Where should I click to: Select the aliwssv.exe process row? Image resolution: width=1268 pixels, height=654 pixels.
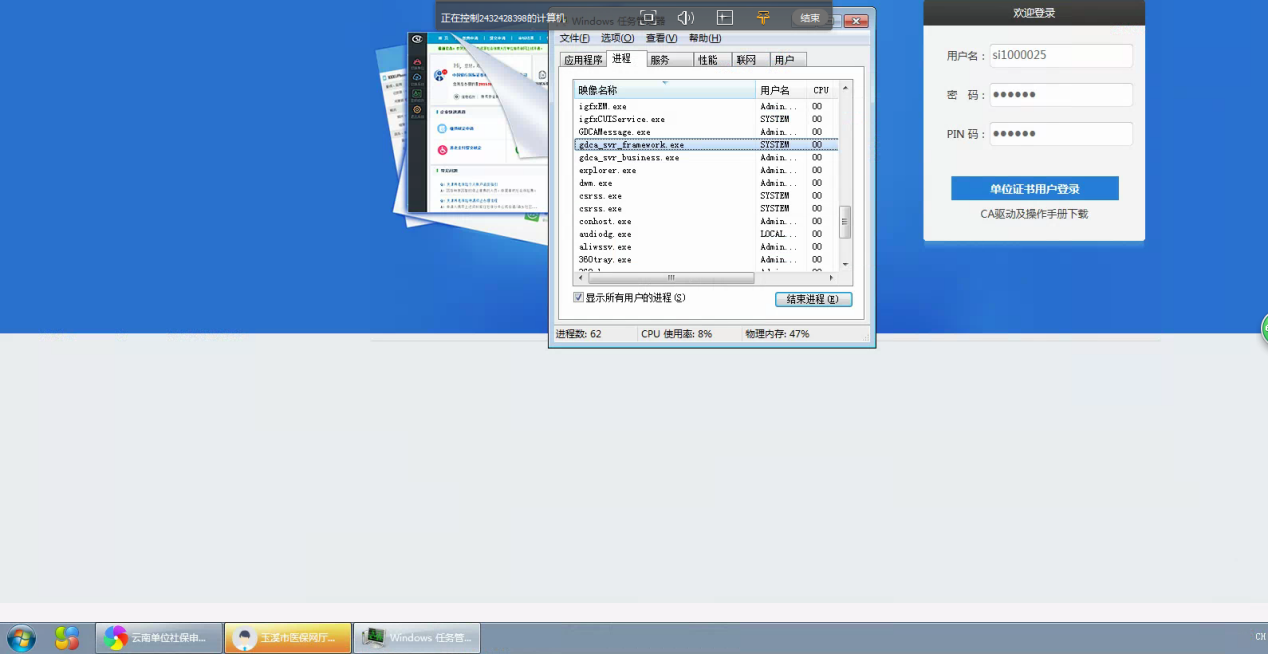coord(706,247)
